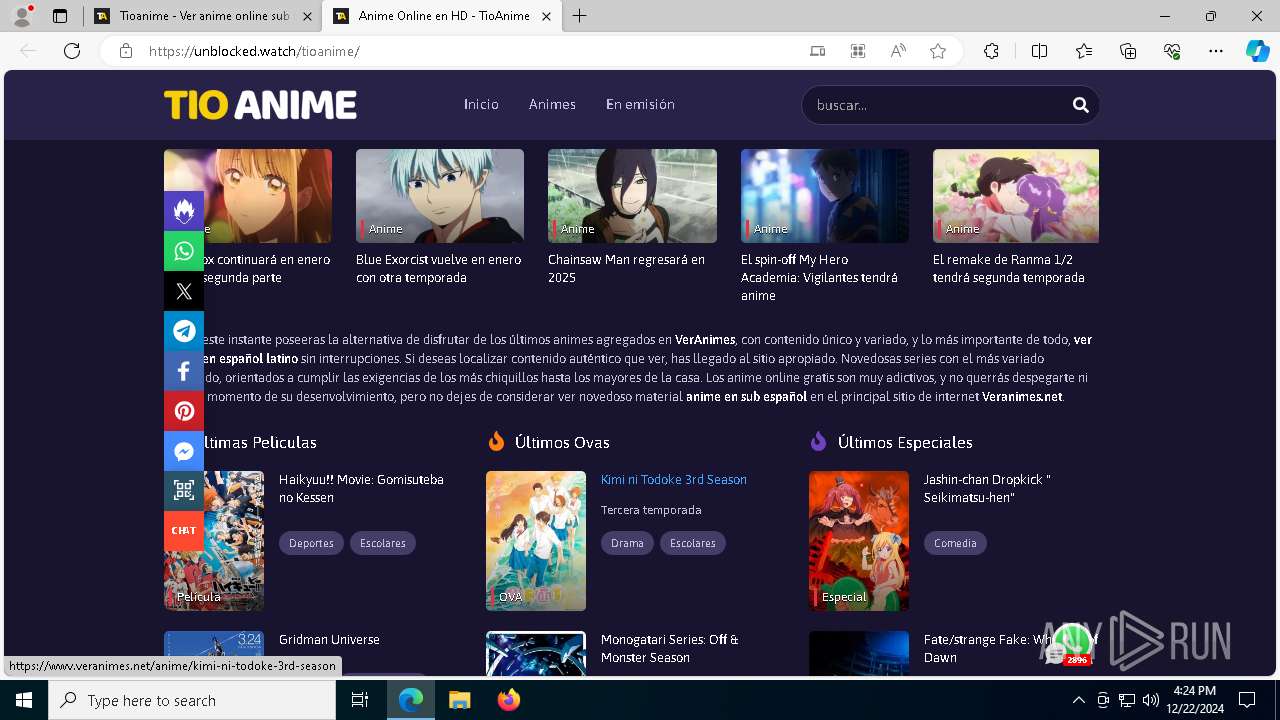Open Ranma 1/2 remake thumbnail
Viewport: 1280px width, 720px height.
click(x=1016, y=196)
